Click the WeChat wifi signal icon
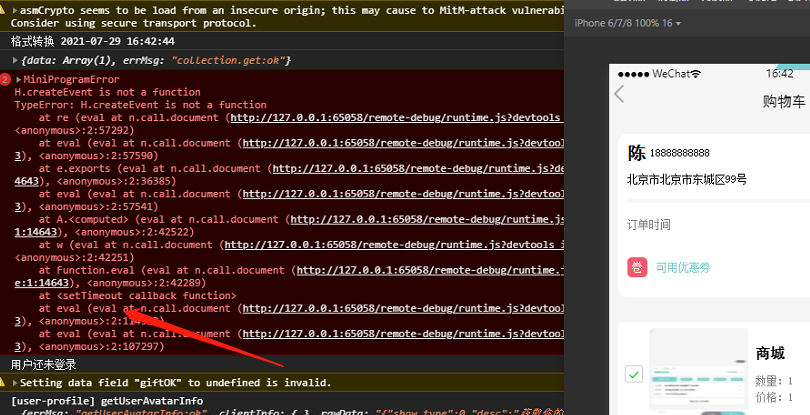The height and width of the screenshot is (415, 810). tap(696, 74)
